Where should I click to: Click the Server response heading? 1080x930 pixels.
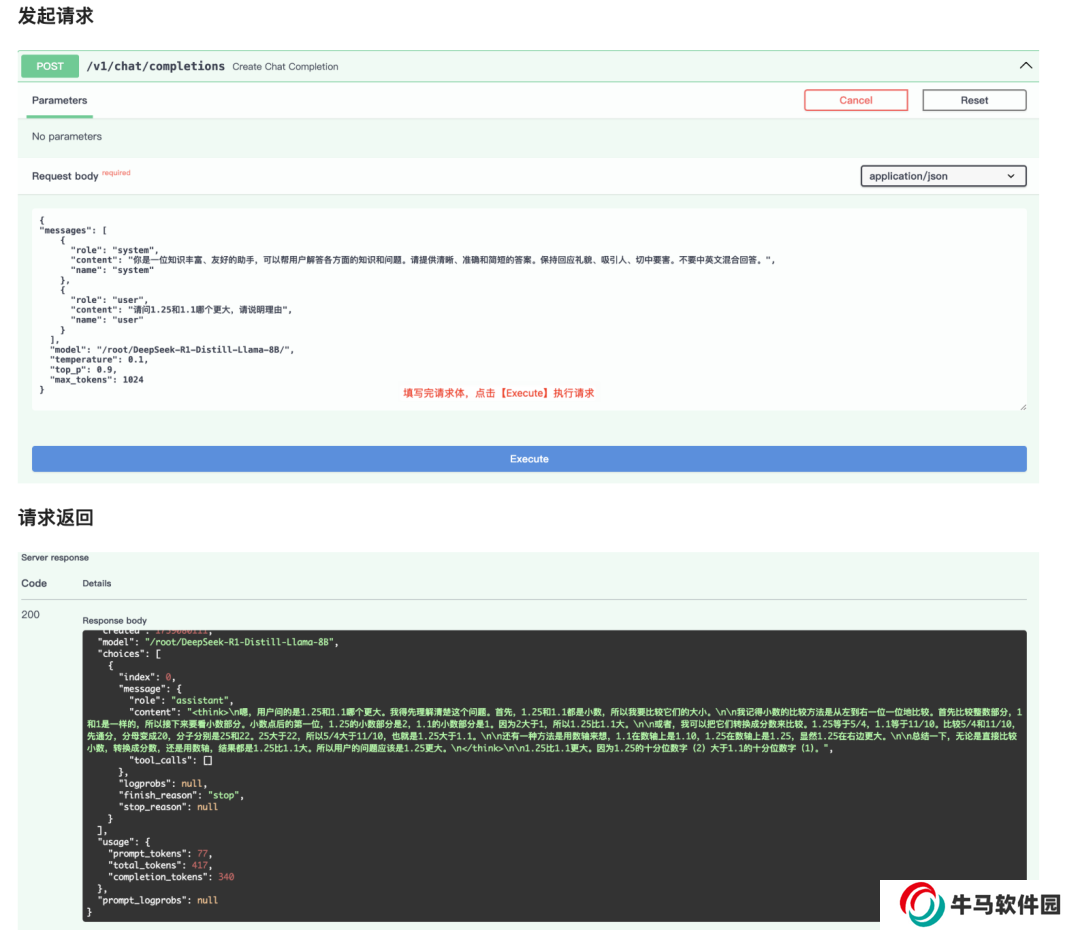(55, 557)
